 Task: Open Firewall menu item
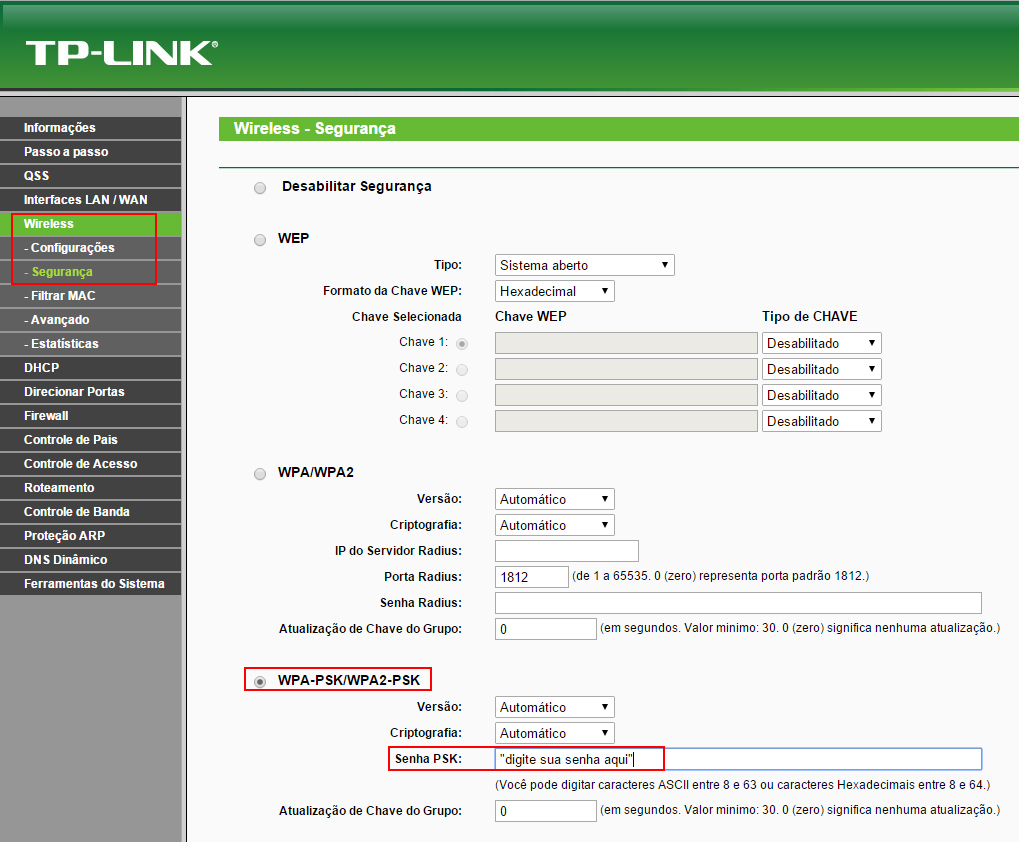pyautogui.click(x=90, y=416)
